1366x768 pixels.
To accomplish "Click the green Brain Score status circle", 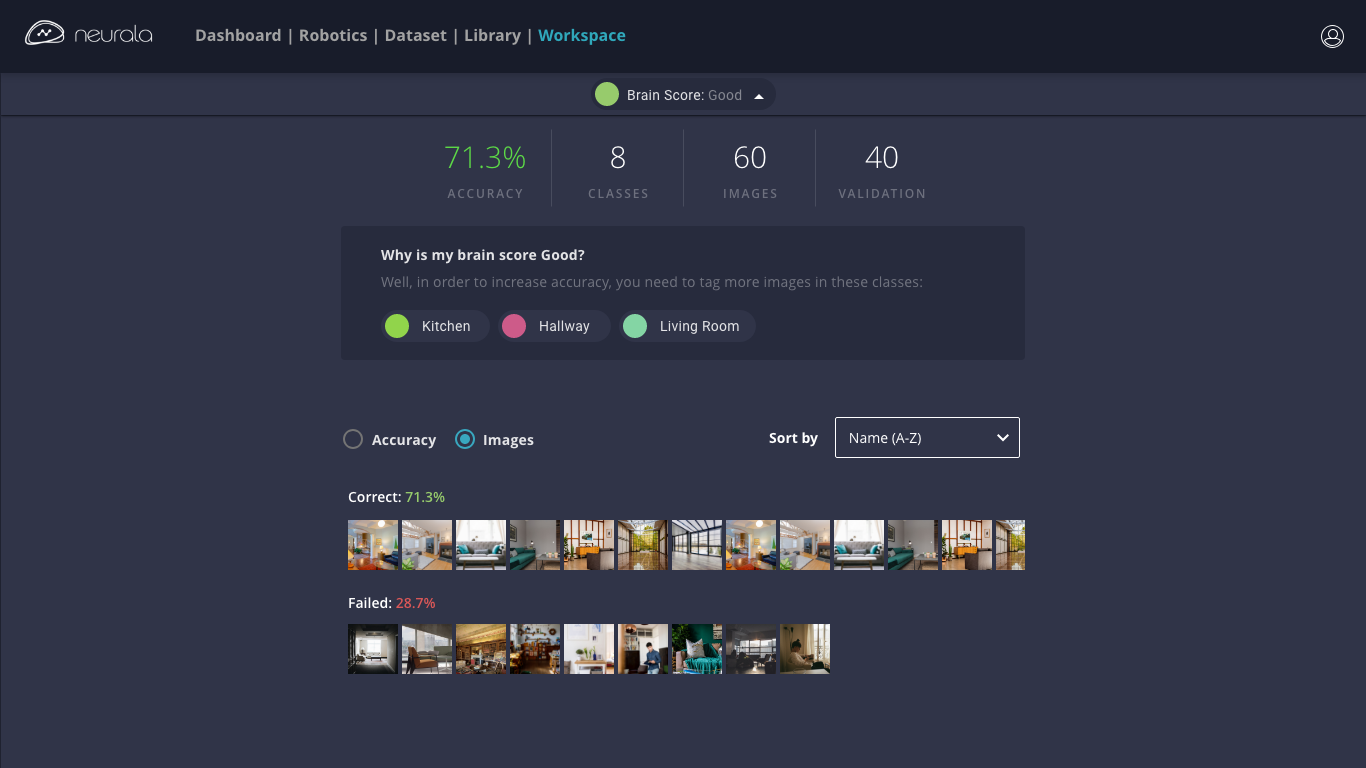I will (606, 95).
